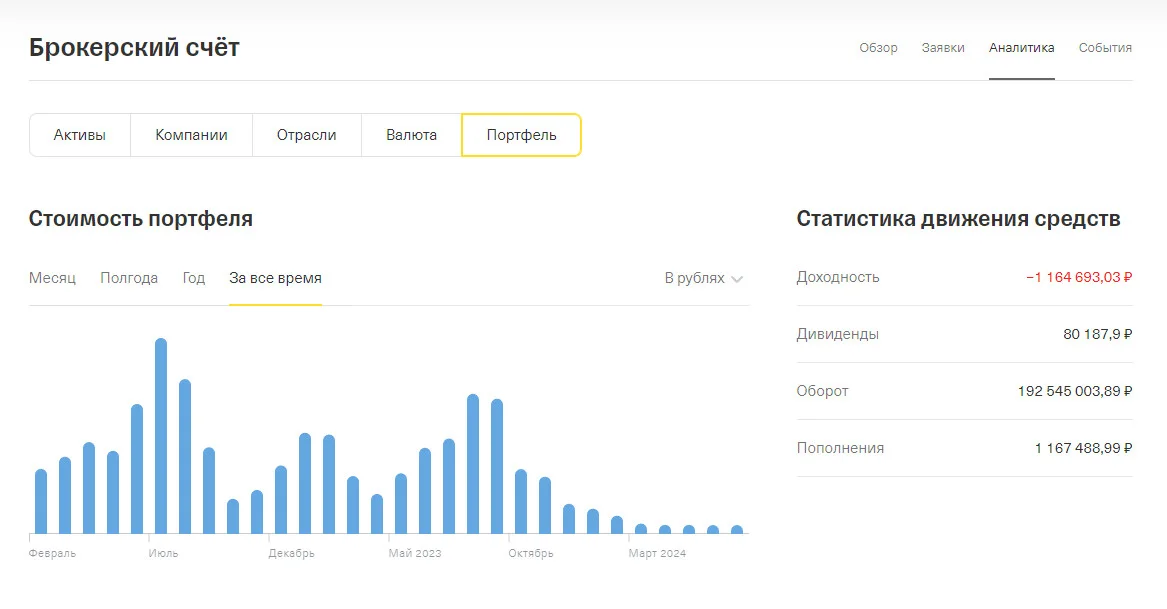The image size is (1167, 609).
Task: Expand the В рублях currency dropdown
Action: pyautogui.click(x=703, y=278)
